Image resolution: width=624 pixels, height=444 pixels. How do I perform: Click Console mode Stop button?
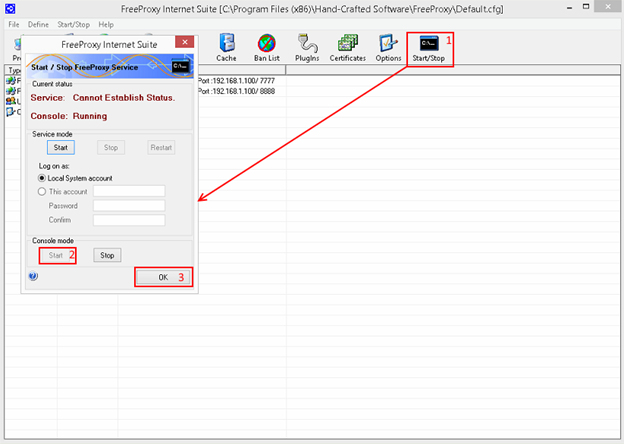pos(107,255)
